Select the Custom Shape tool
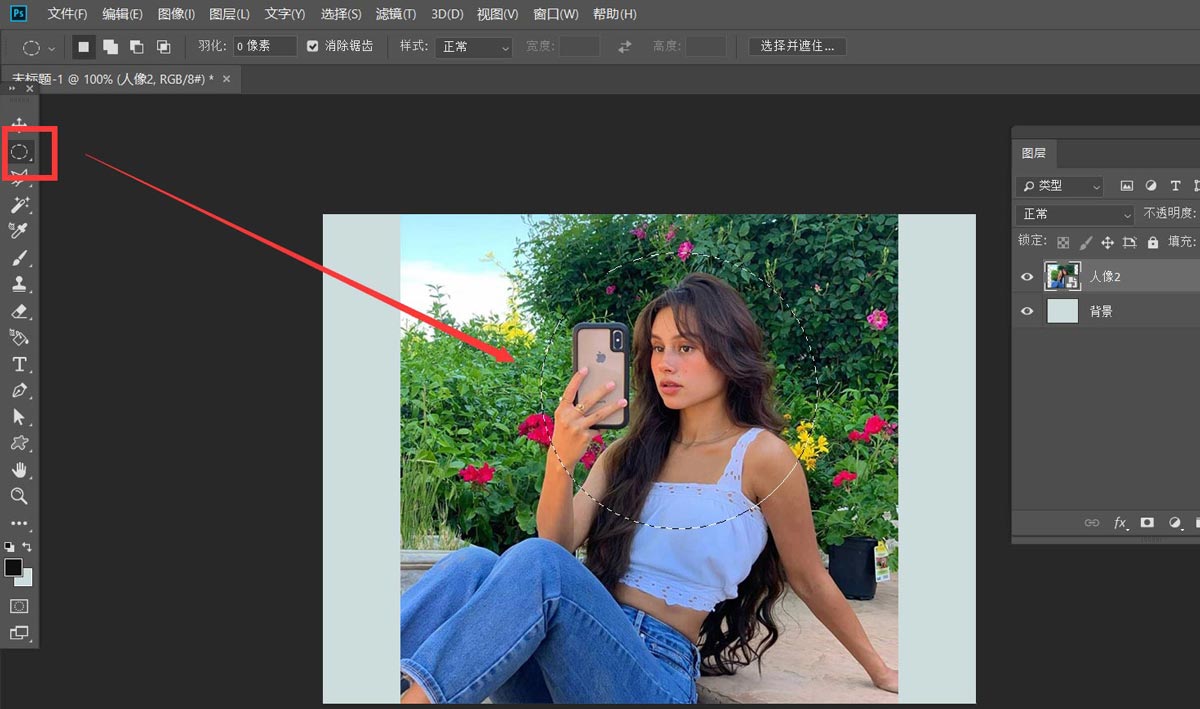The image size is (1200, 709). point(19,443)
